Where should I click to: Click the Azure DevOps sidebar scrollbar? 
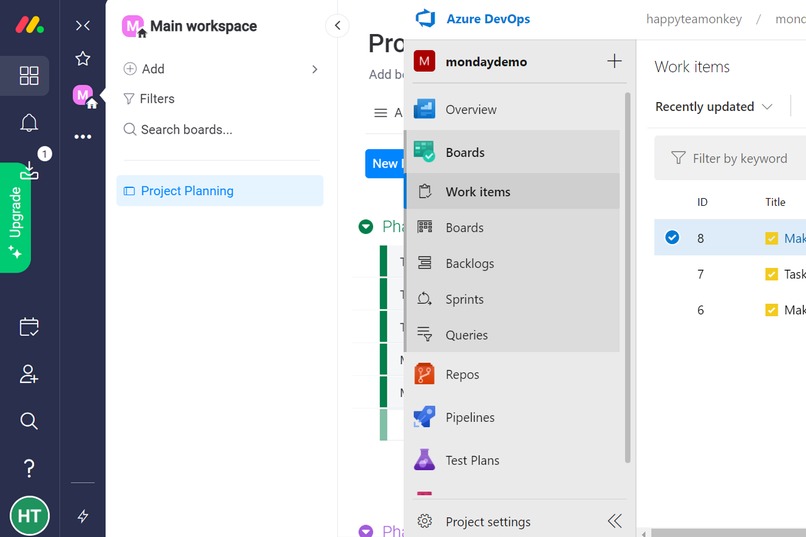tap(627, 277)
